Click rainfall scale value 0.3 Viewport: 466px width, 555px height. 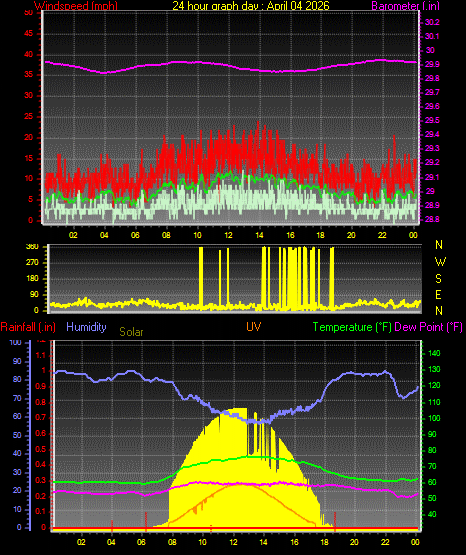point(41,481)
